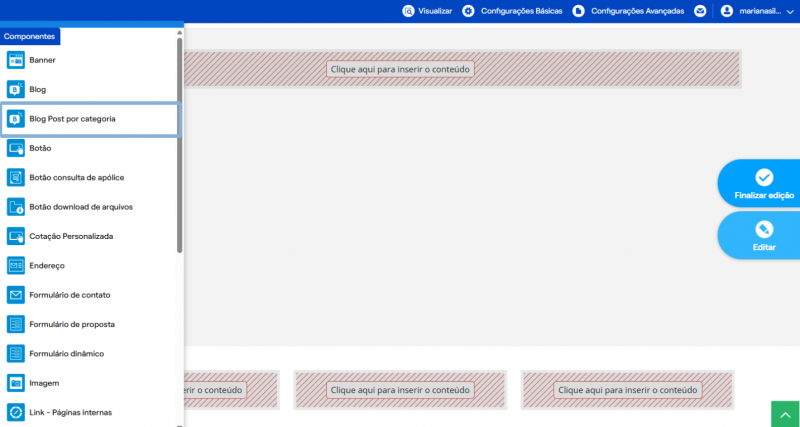Select the Botão download de arquivos icon

pos(15,207)
